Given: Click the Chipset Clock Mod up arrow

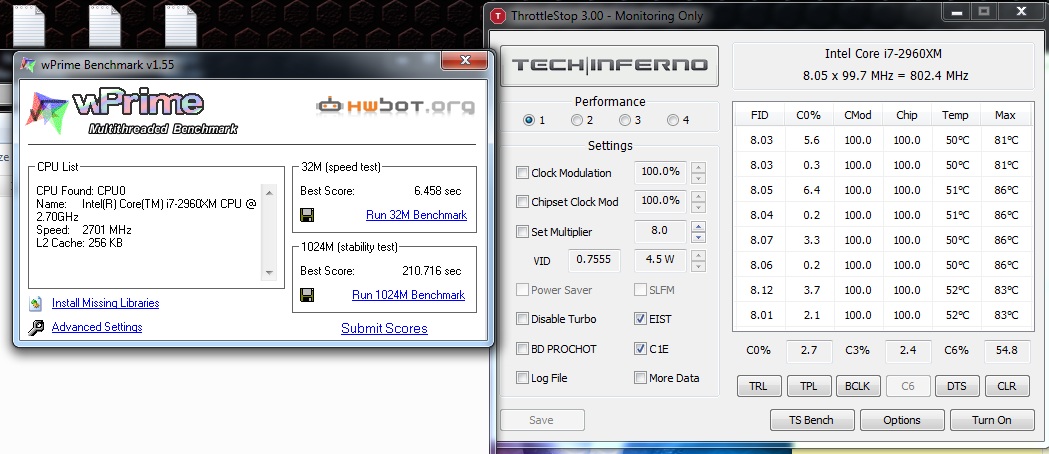Looking at the screenshot, I should point(698,196).
